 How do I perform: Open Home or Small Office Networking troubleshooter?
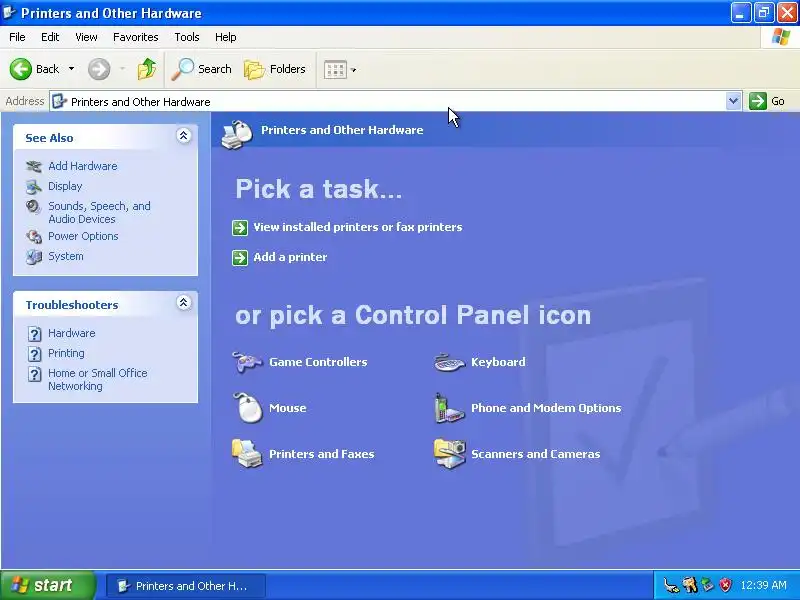click(x=98, y=380)
